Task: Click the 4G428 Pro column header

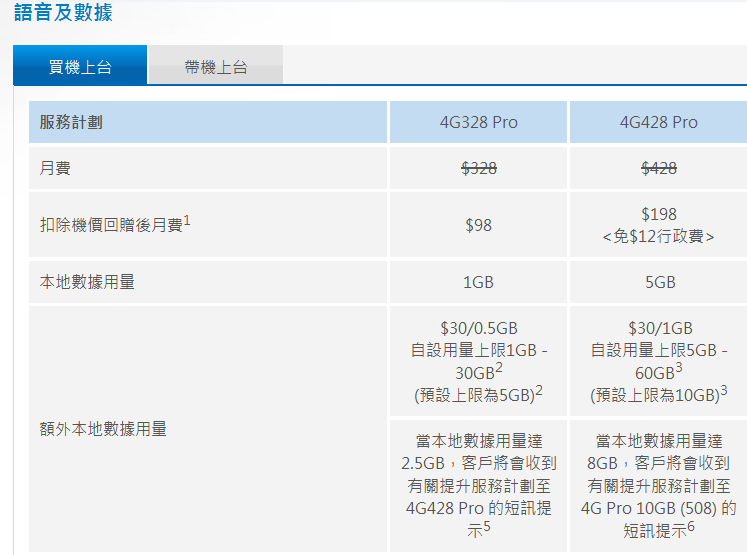Action: (658, 122)
